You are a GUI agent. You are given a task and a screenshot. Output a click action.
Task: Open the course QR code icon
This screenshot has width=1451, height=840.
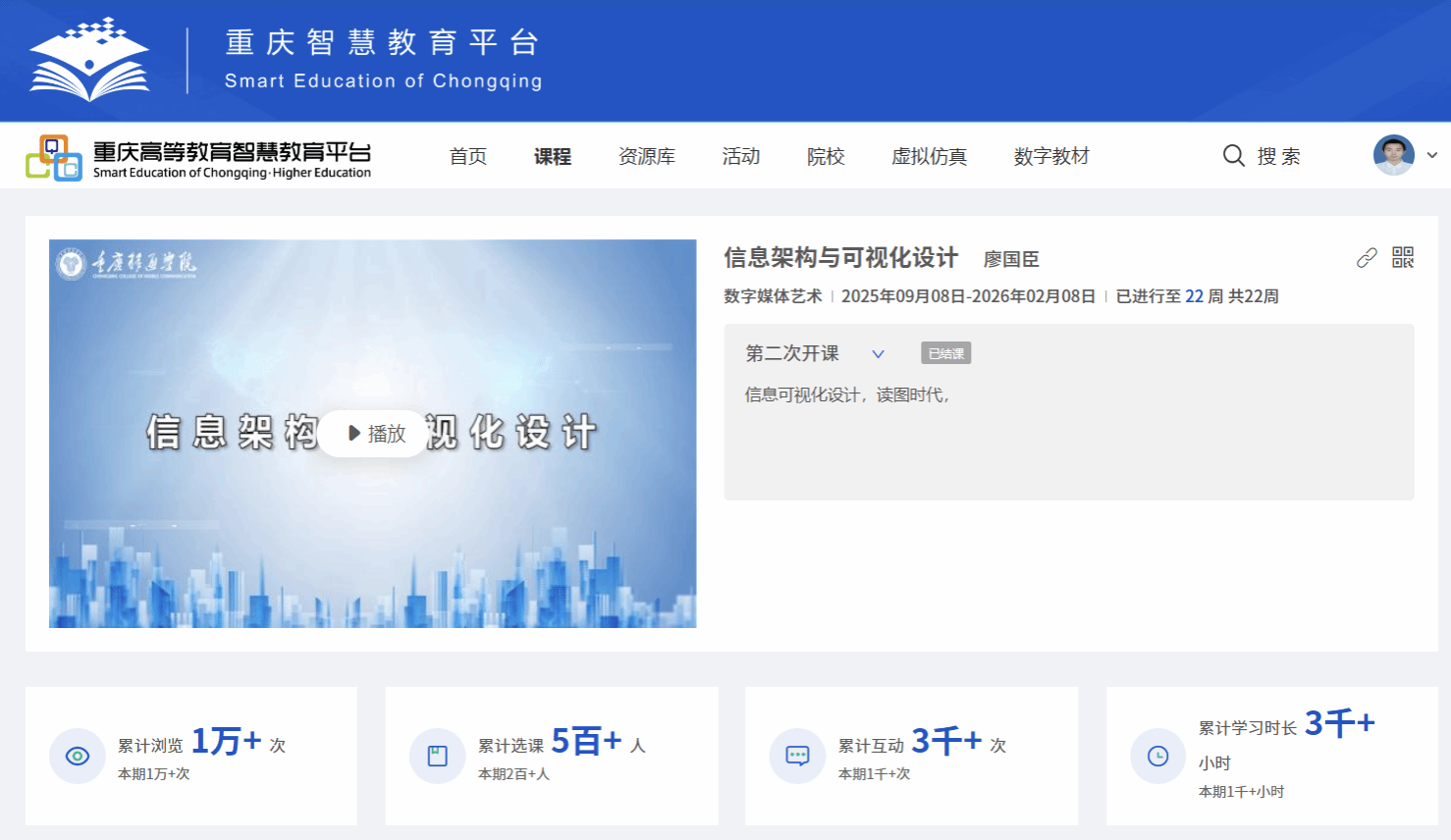(x=1403, y=257)
